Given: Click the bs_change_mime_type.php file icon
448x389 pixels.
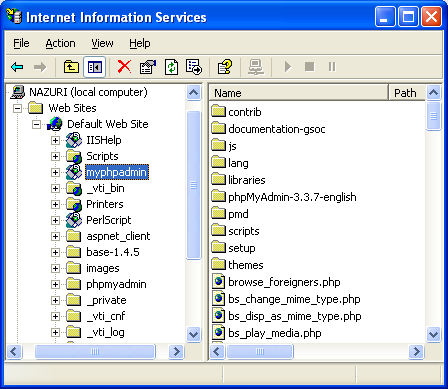Looking at the screenshot, I should 219,299.
